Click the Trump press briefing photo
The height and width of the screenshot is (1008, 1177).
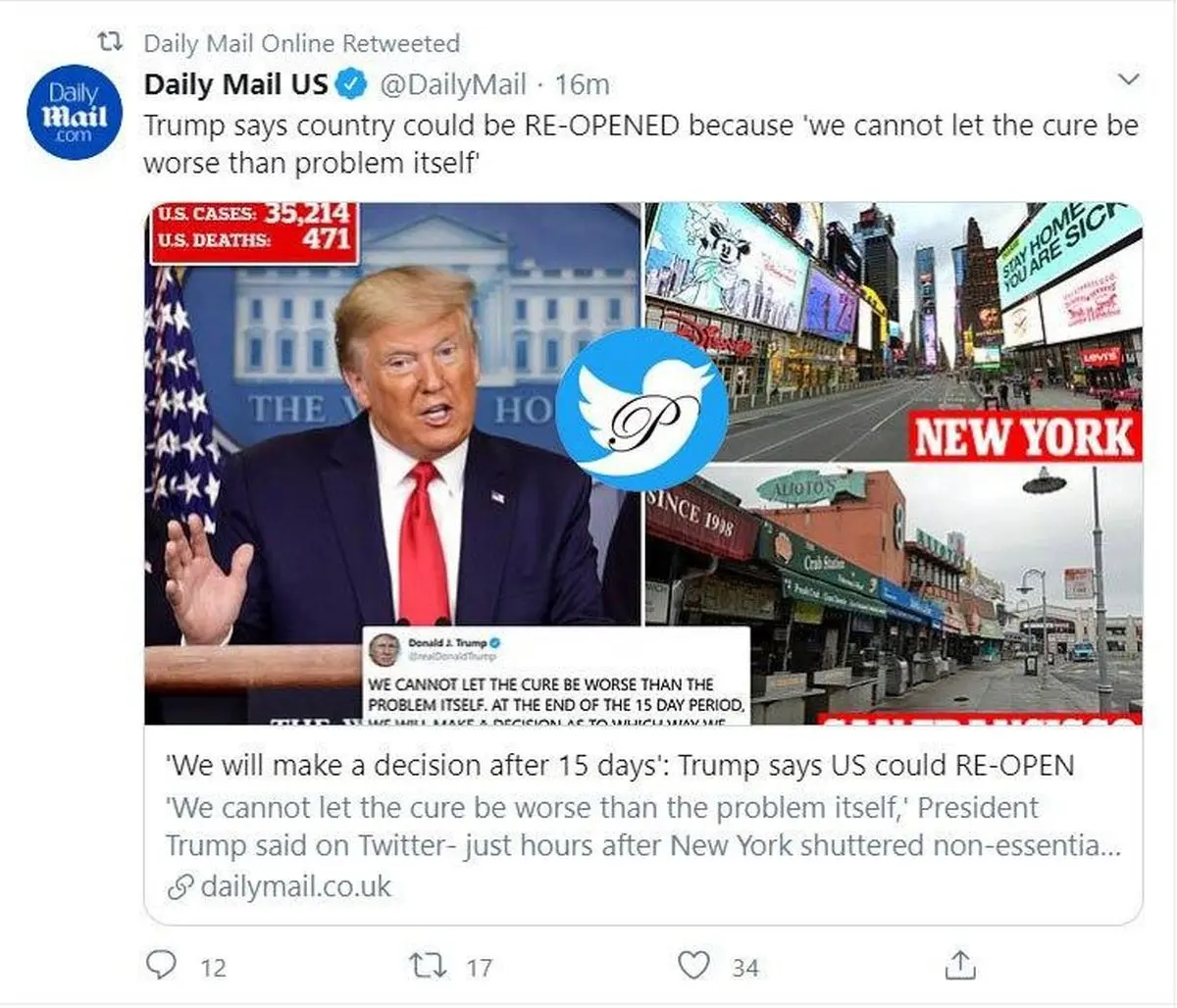(x=392, y=463)
